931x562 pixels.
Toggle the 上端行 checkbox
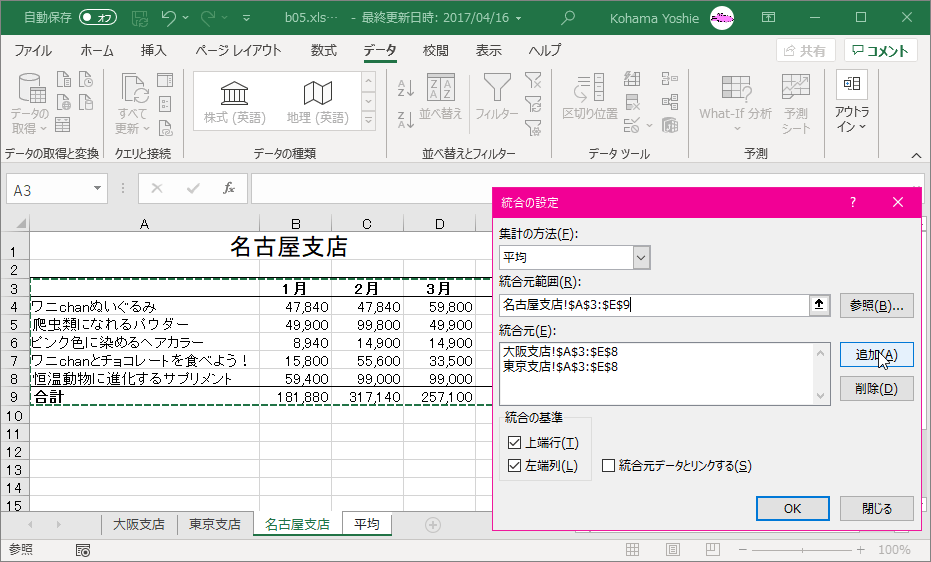(x=515, y=442)
